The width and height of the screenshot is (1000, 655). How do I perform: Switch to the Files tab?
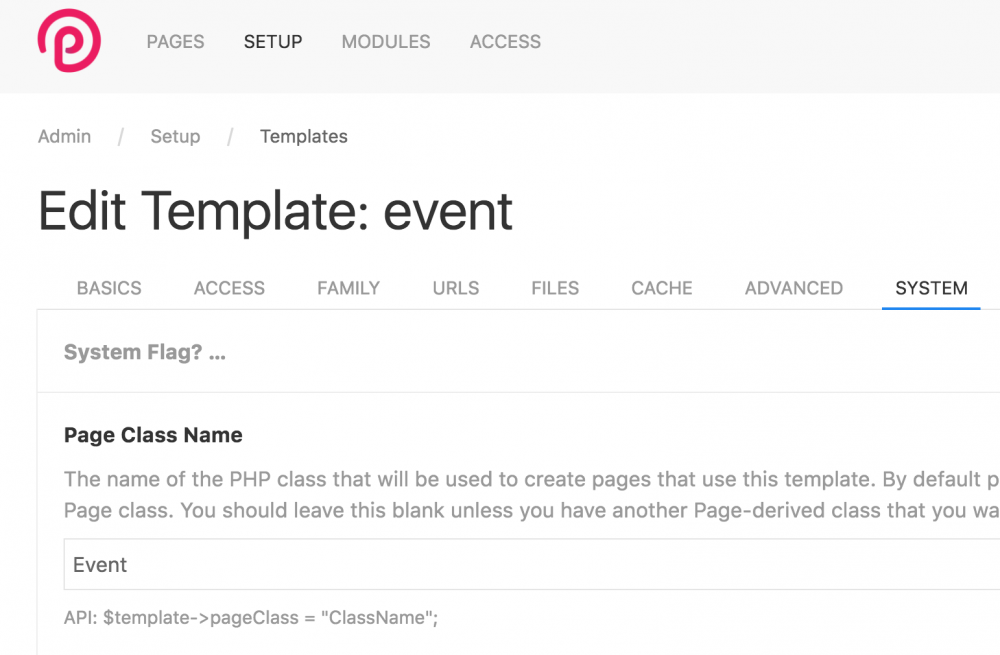tap(555, 288)
